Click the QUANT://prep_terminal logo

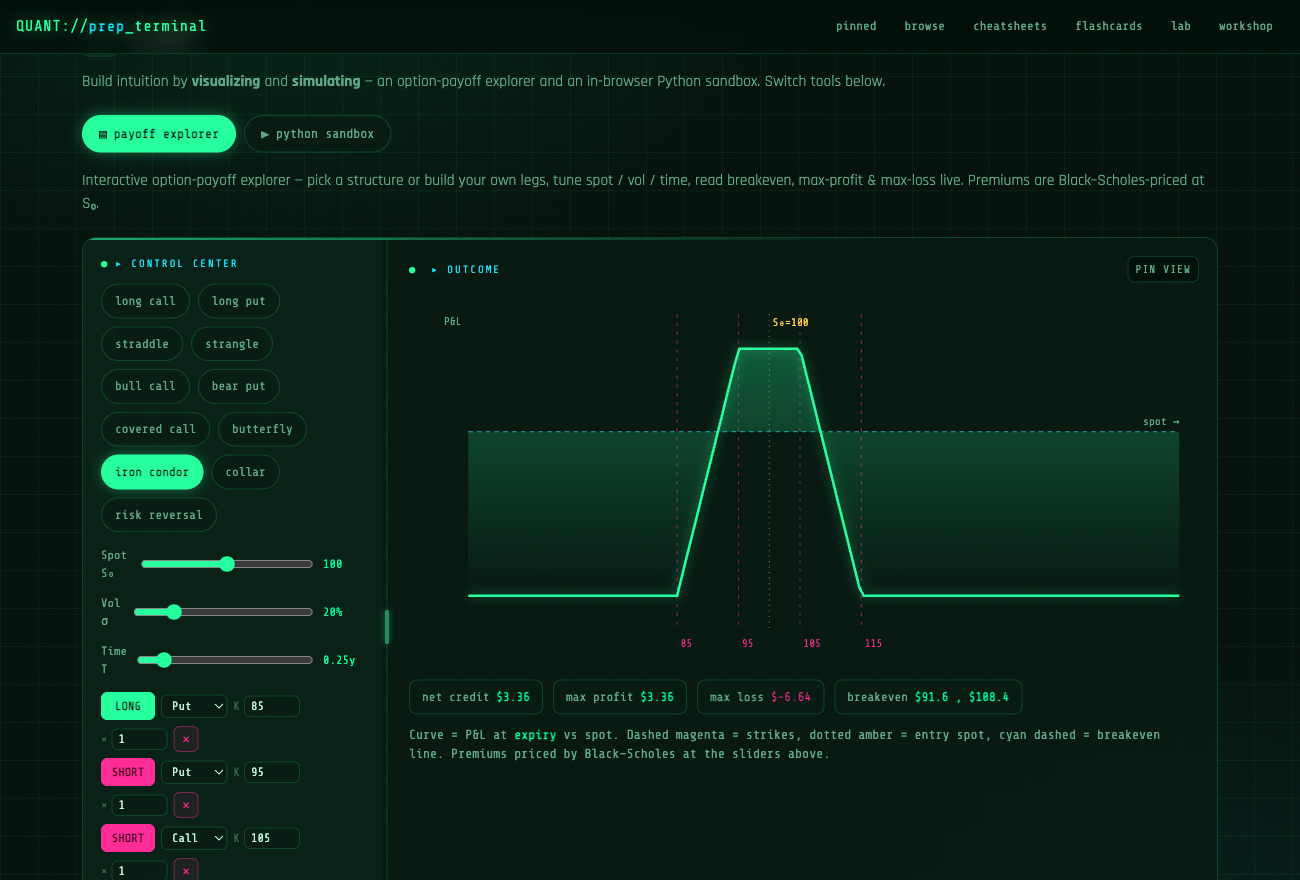[111, 26]
